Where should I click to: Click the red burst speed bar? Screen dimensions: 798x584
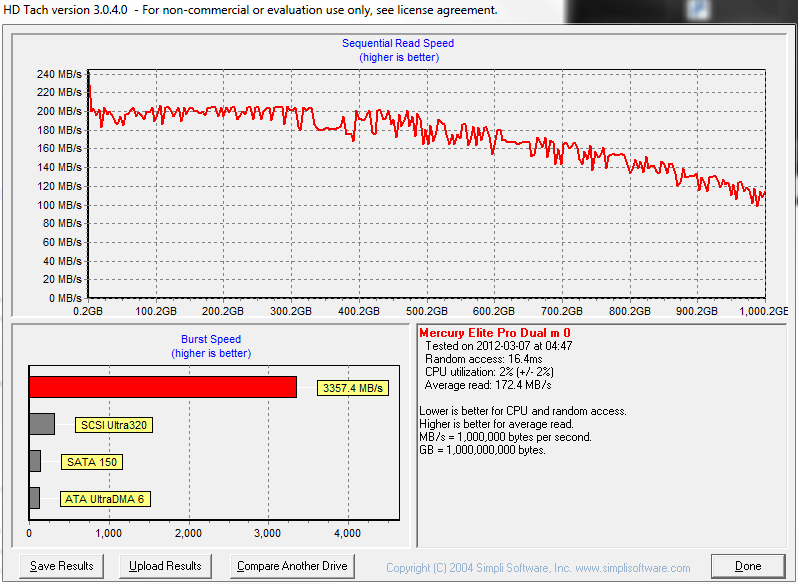point(162,387)
